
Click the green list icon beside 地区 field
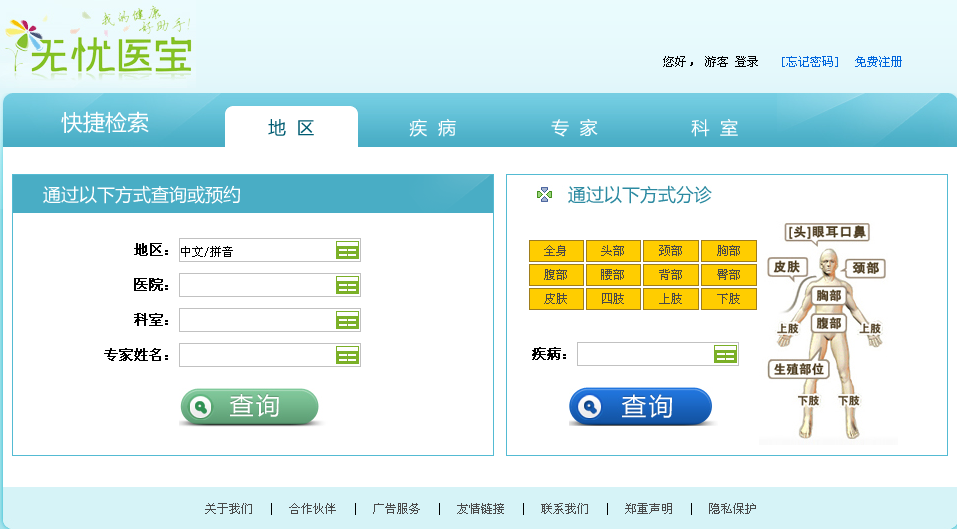point(347,251)
